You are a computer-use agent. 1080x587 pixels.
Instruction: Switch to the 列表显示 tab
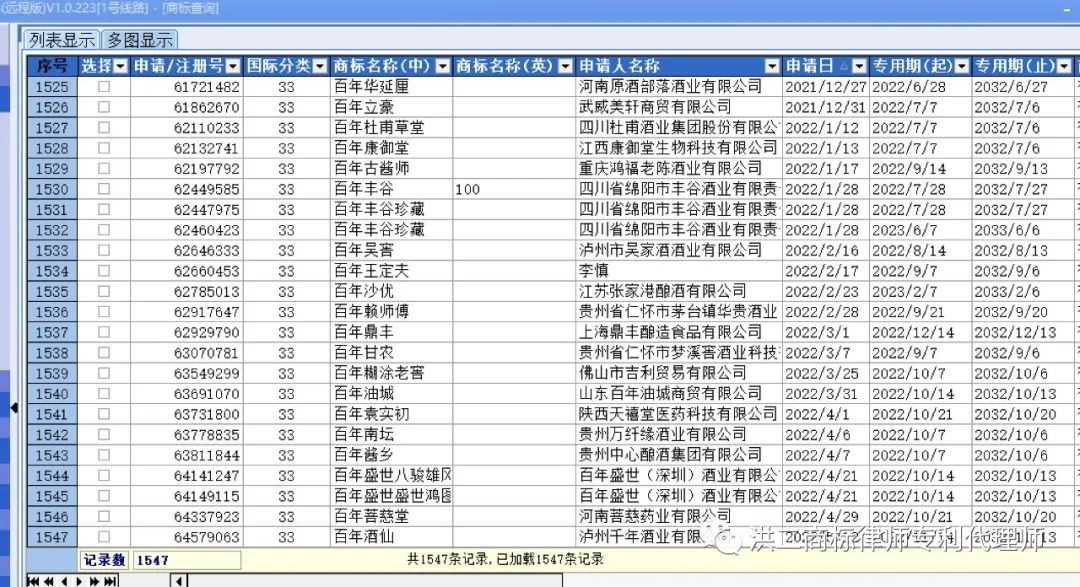pos(61,40)
